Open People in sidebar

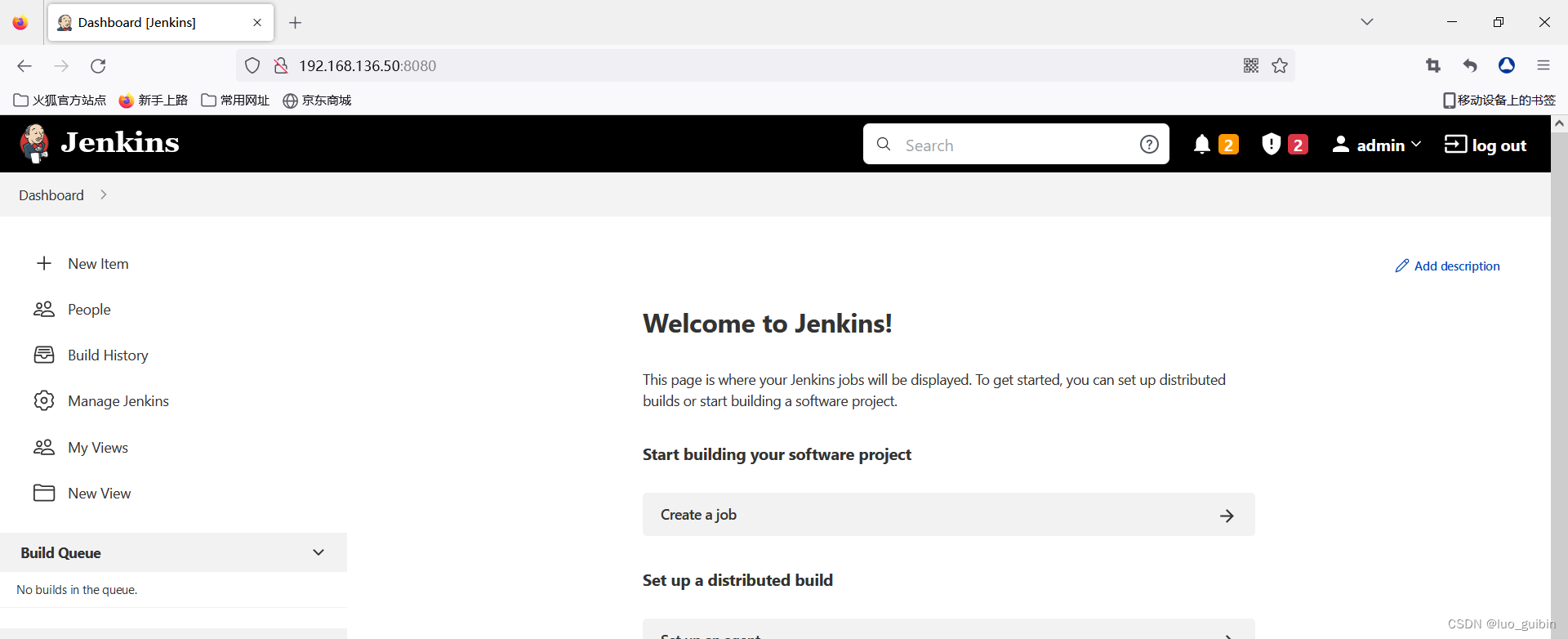point(89,310)
